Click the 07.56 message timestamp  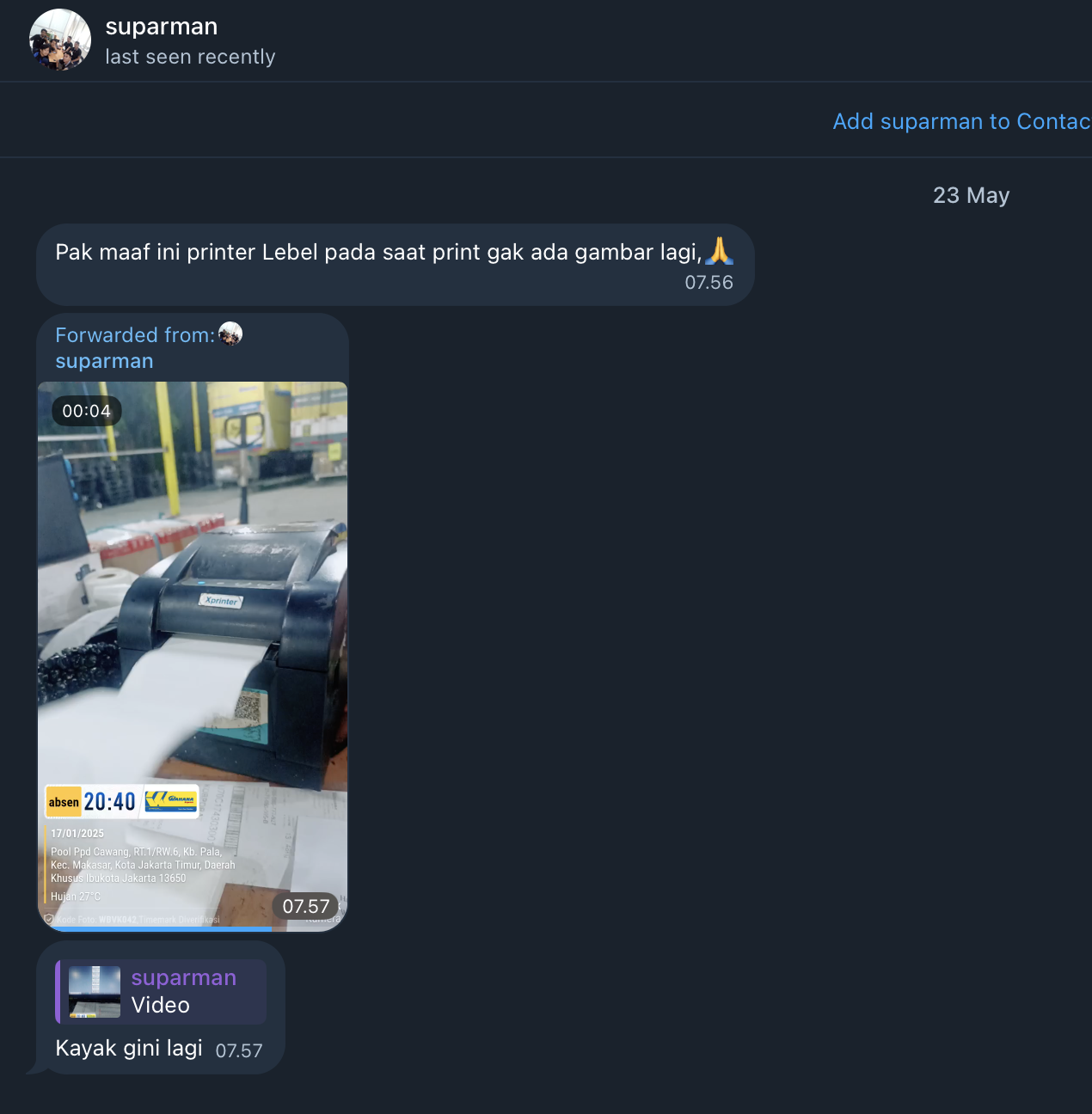709,282
